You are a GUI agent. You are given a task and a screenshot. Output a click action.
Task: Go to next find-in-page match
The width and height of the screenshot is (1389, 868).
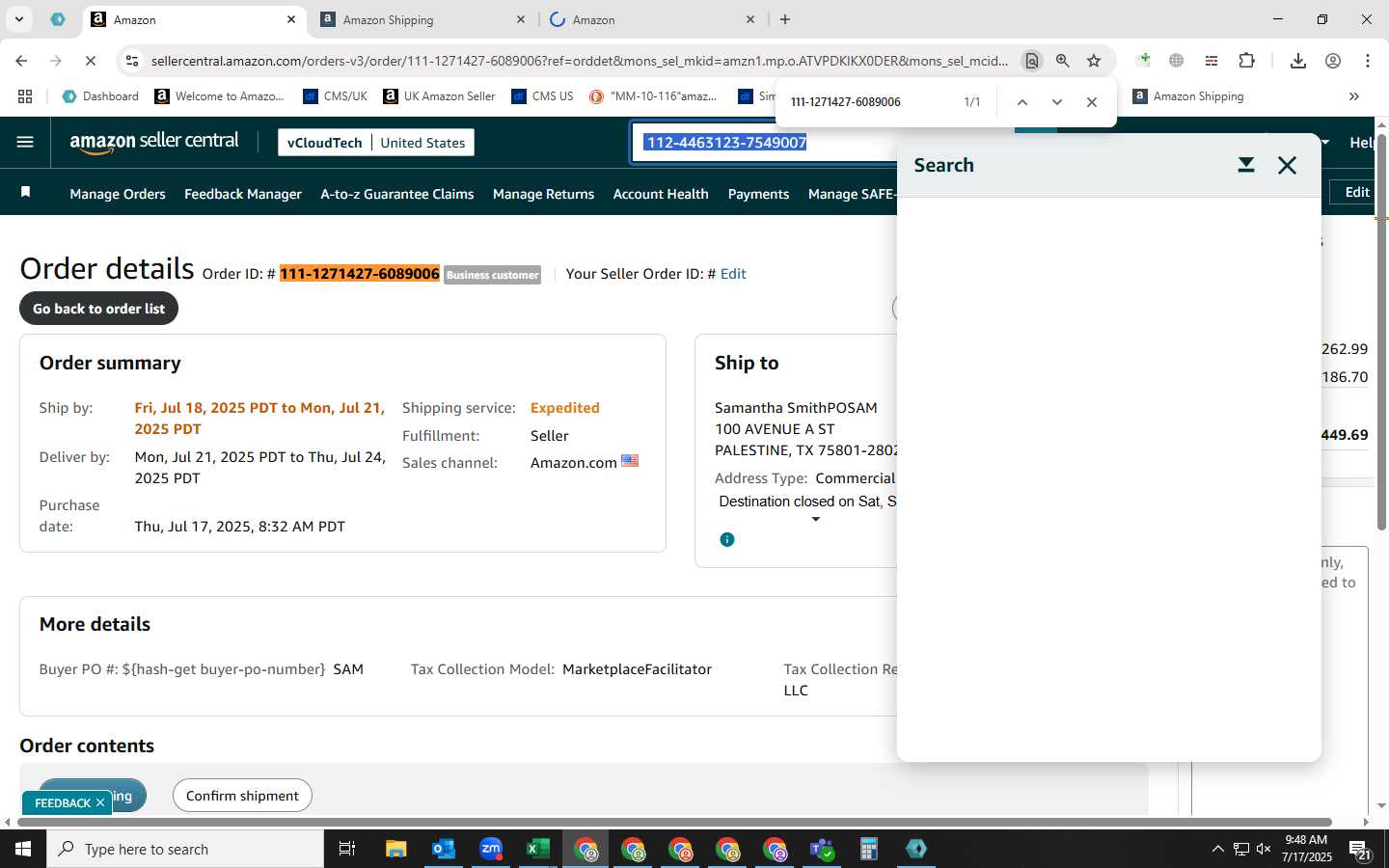[x=1057, y=101]
